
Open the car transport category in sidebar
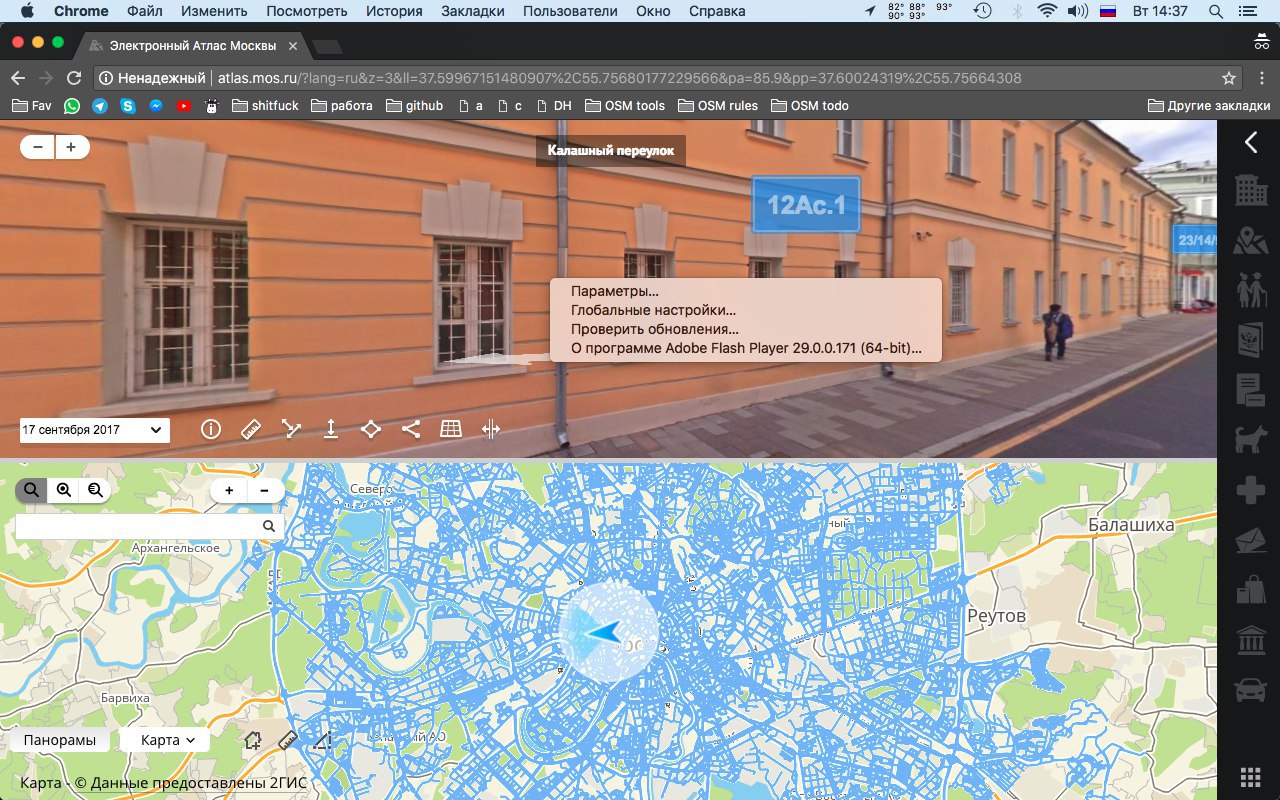pyautogui.click(x=1251, y=690)
